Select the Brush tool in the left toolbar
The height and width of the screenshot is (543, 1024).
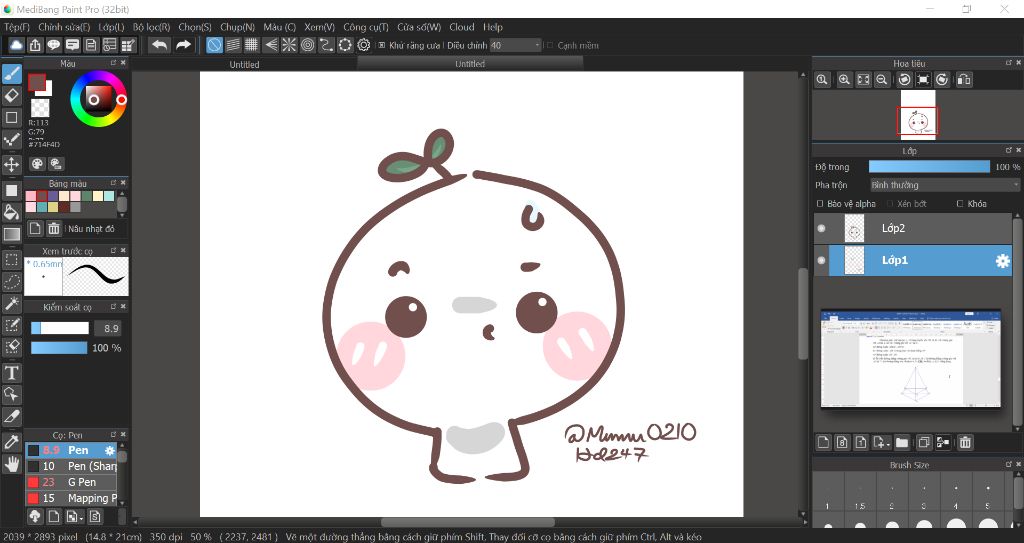tap(12, 74)
